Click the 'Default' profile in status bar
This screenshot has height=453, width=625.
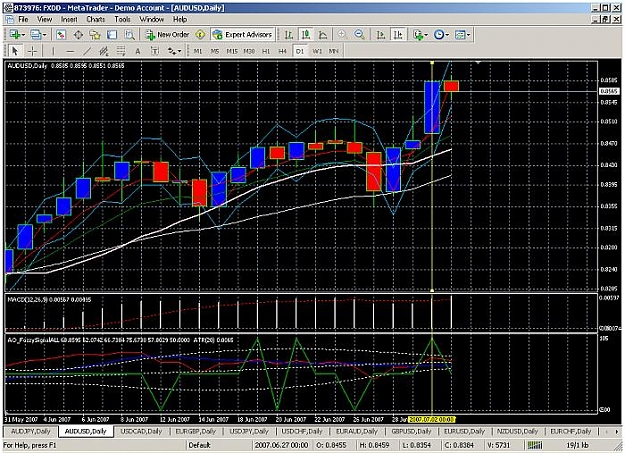(200, 445)
